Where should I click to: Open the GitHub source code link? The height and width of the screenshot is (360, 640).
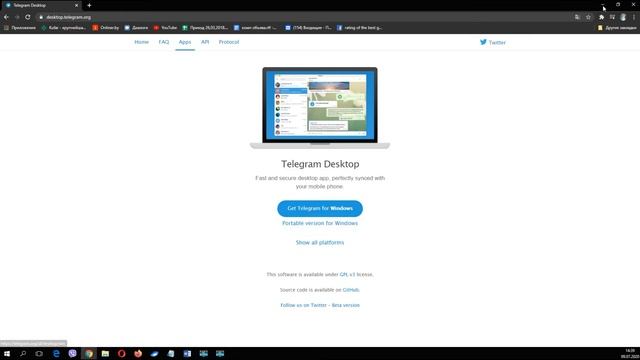coord(351,290)
